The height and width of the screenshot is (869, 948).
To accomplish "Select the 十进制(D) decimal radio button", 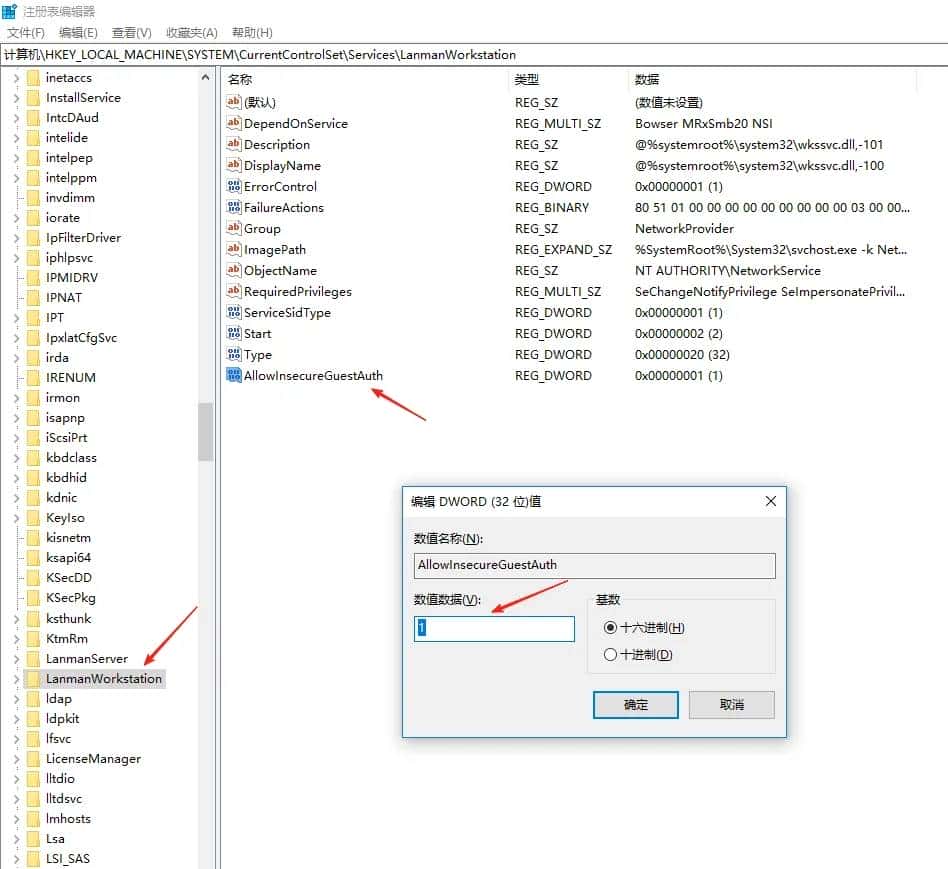I will [x=610, y=654].
